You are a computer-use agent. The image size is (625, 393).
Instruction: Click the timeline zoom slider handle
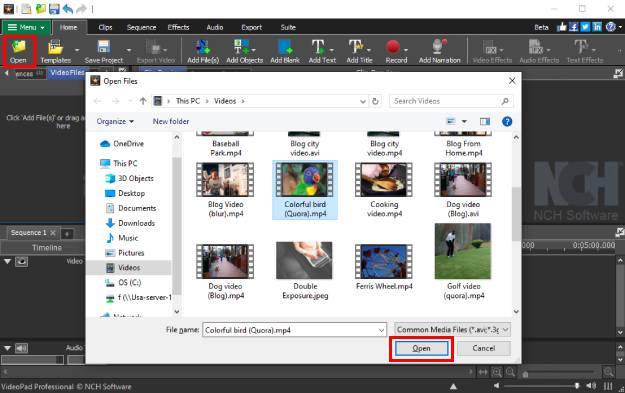(525, 374)
